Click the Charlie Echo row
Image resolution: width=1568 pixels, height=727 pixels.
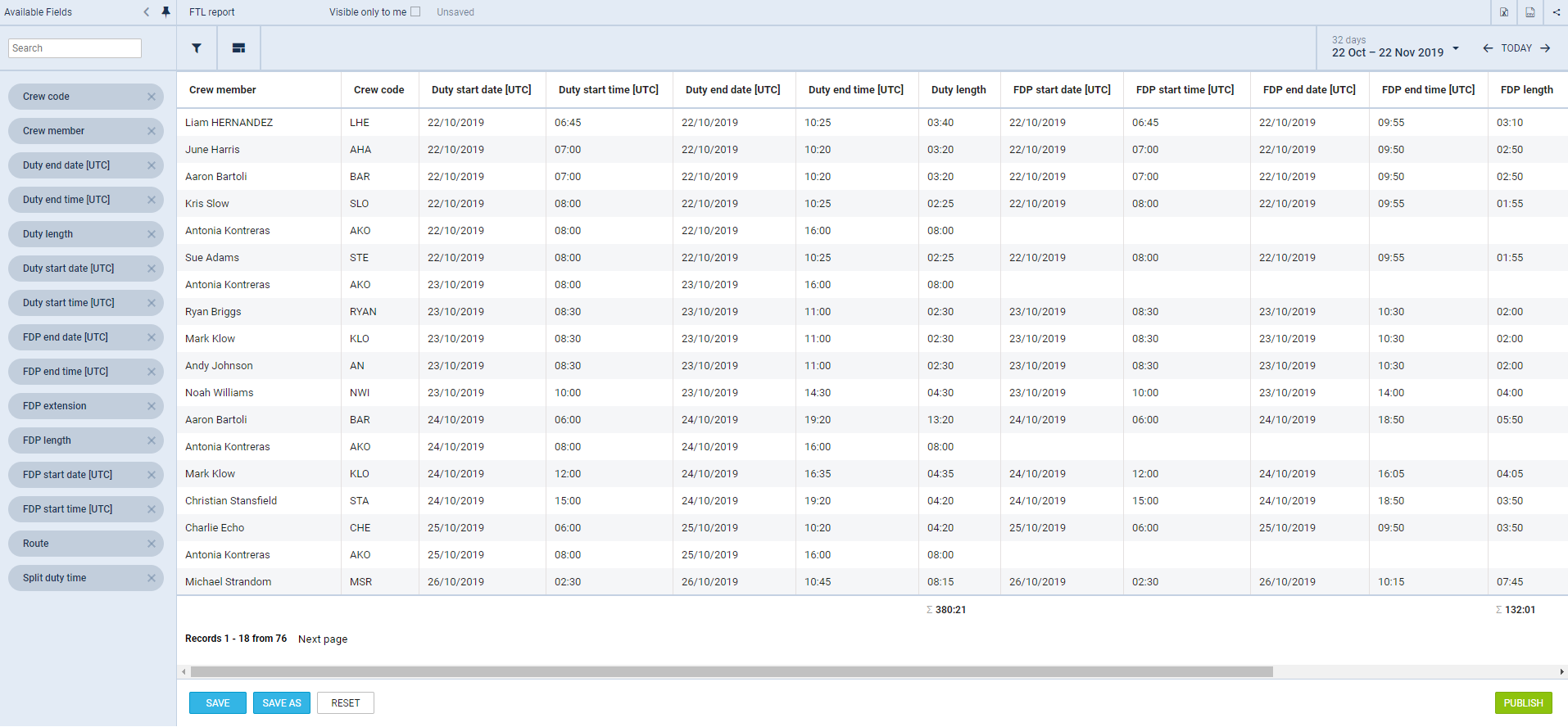[872, 528]
